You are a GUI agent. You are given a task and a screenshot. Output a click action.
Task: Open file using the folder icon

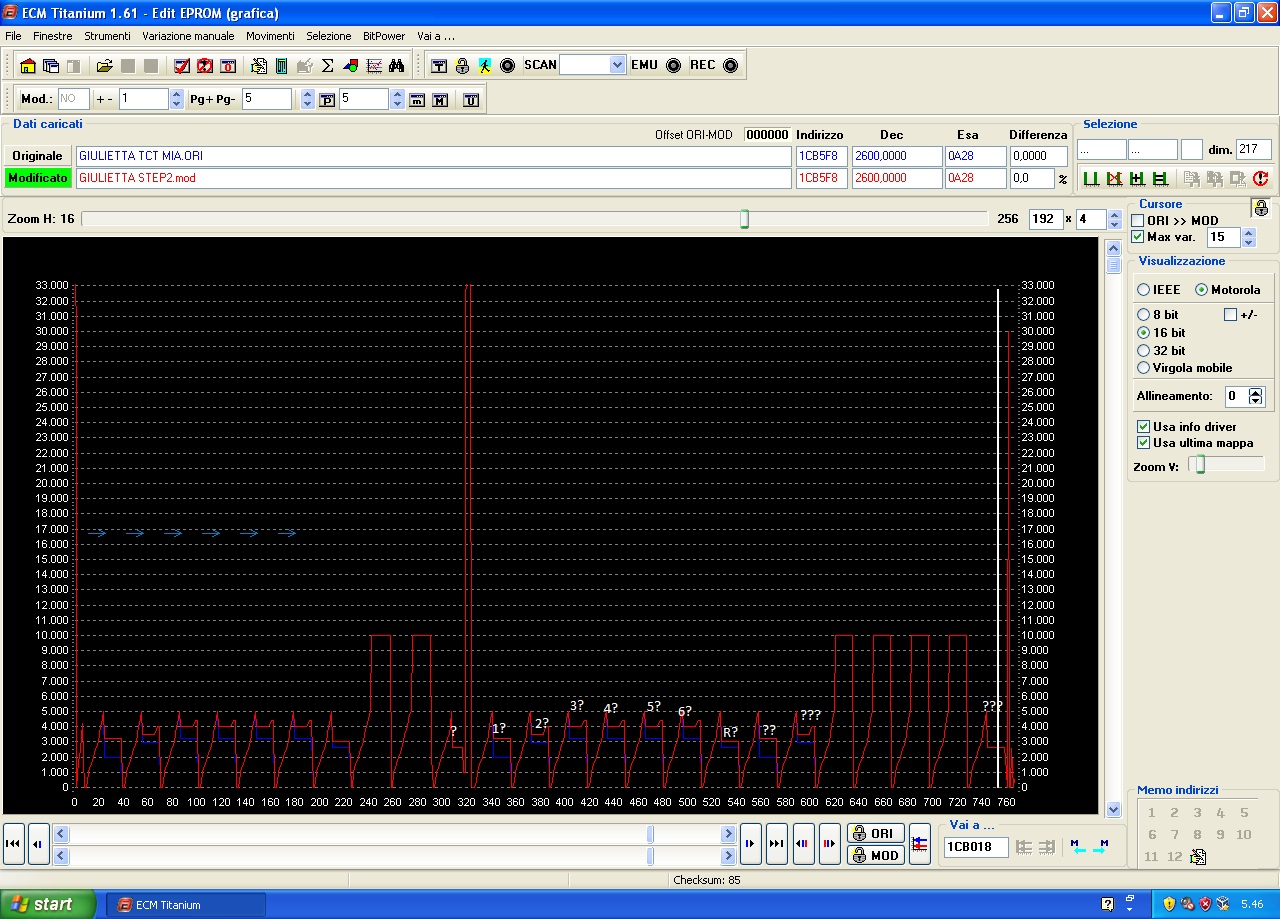[x=104, y=66]
